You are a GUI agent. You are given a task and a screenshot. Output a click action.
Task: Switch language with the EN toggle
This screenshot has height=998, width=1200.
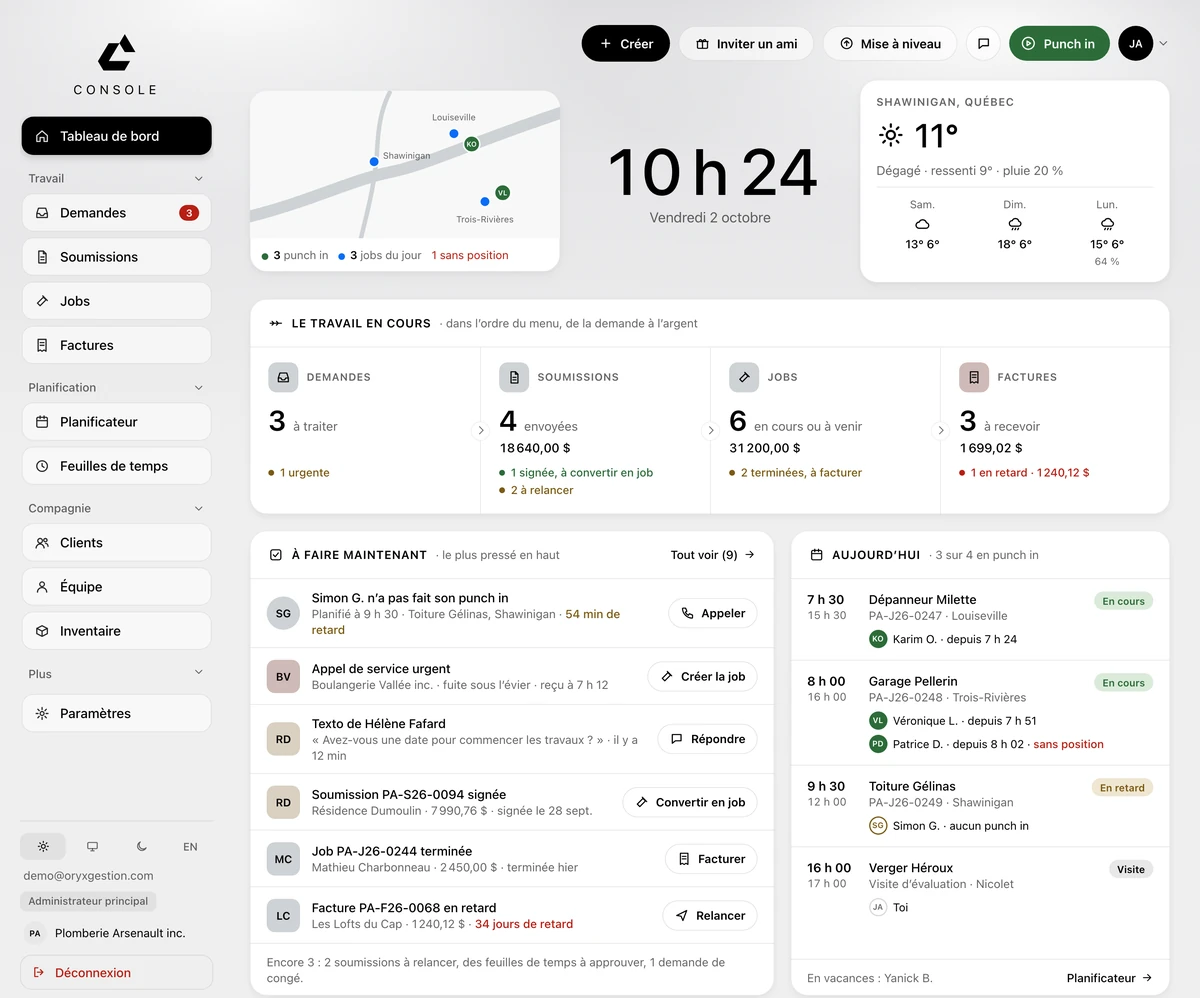[x=190, y=846]
